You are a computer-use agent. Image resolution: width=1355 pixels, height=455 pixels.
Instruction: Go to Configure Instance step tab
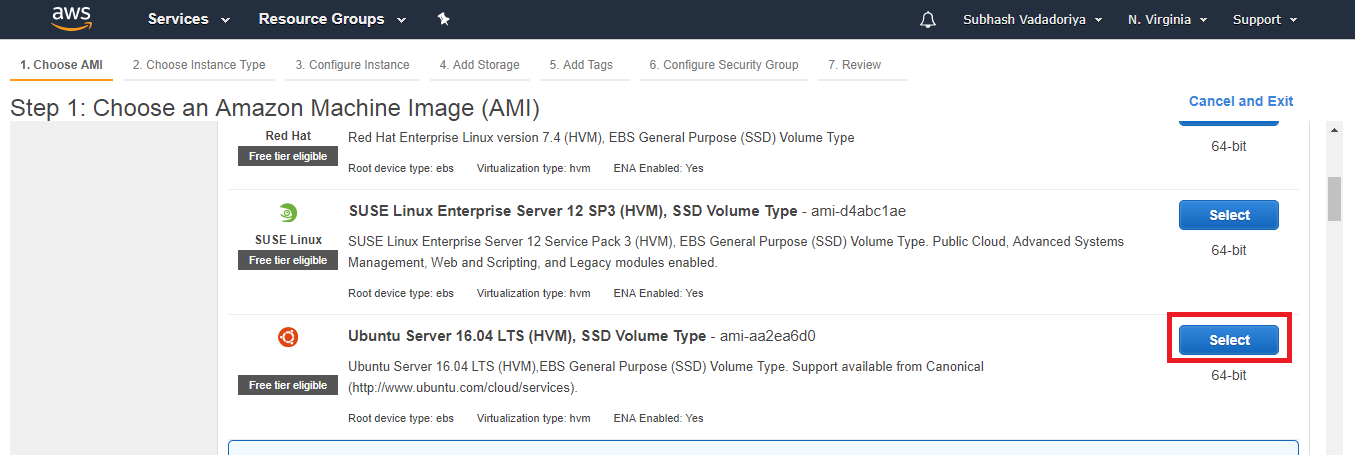coord(352,65)
